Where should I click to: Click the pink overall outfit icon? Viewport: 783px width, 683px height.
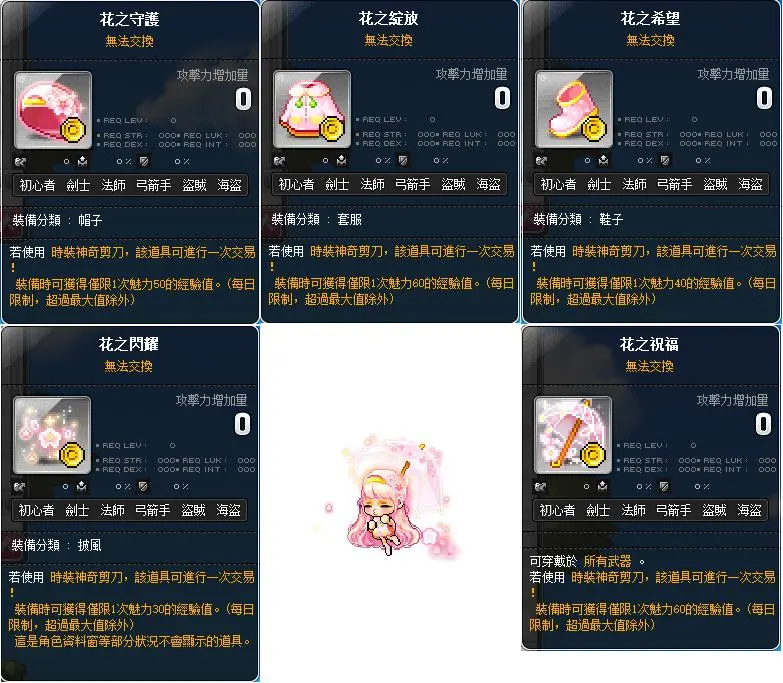[x=312, y=109]
